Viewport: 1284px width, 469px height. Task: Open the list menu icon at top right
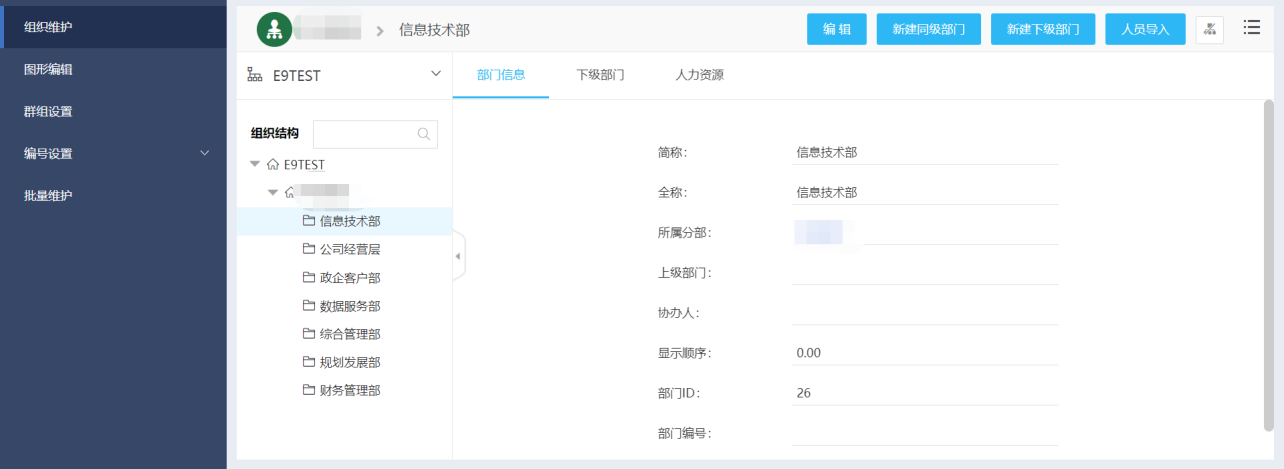[1251, 28]
